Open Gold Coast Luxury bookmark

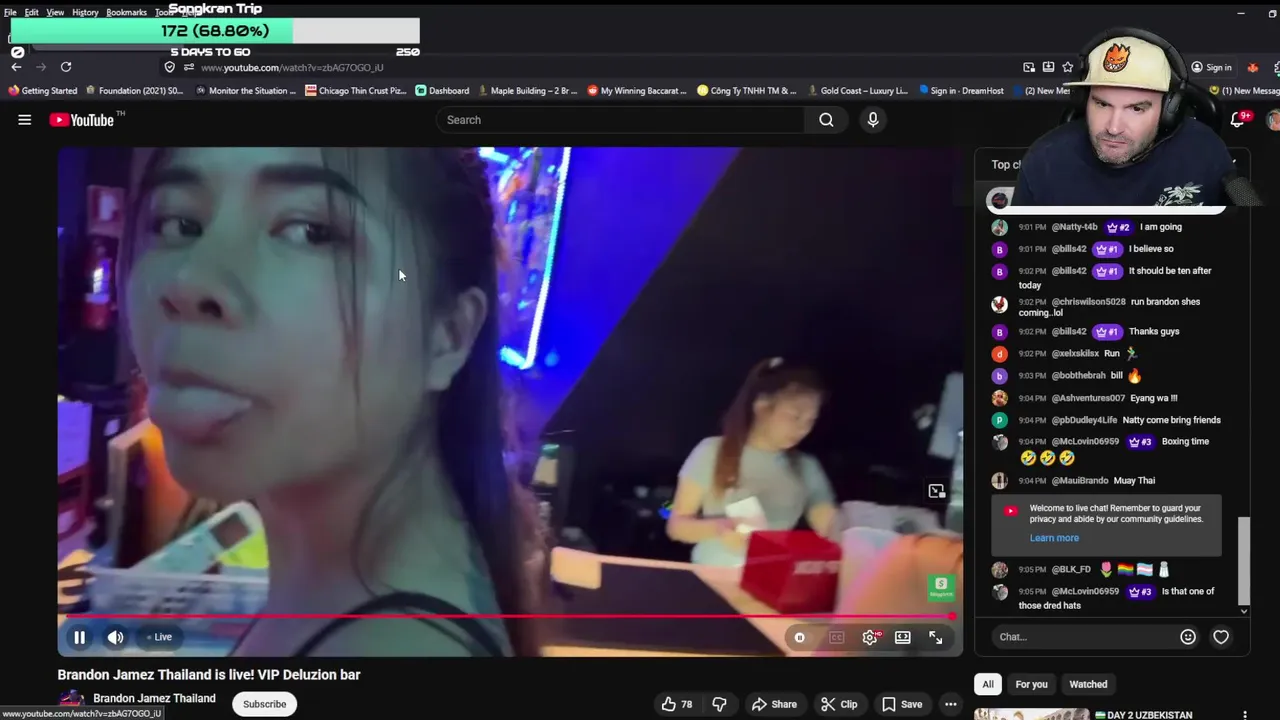857,91
